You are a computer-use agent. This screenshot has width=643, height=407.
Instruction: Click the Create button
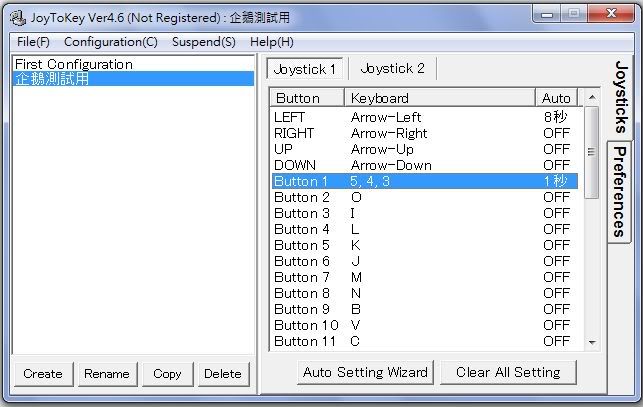pyautogui.click(x=43, y=374)
